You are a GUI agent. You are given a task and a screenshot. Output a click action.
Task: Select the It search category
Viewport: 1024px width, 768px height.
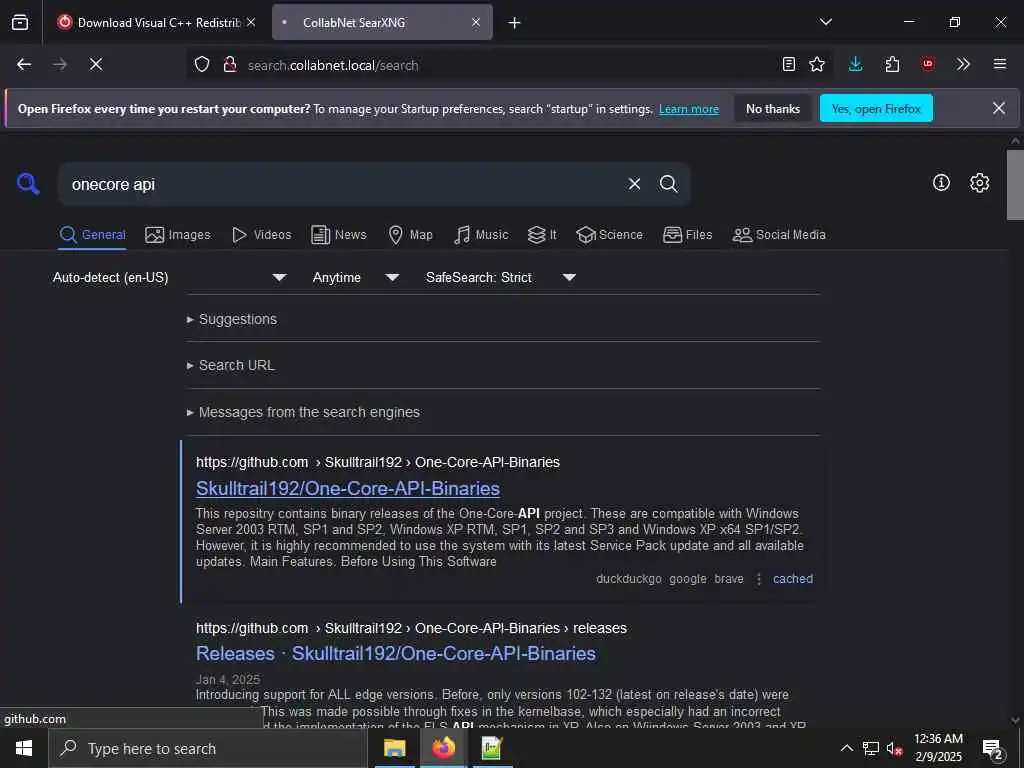pos(542,235)
